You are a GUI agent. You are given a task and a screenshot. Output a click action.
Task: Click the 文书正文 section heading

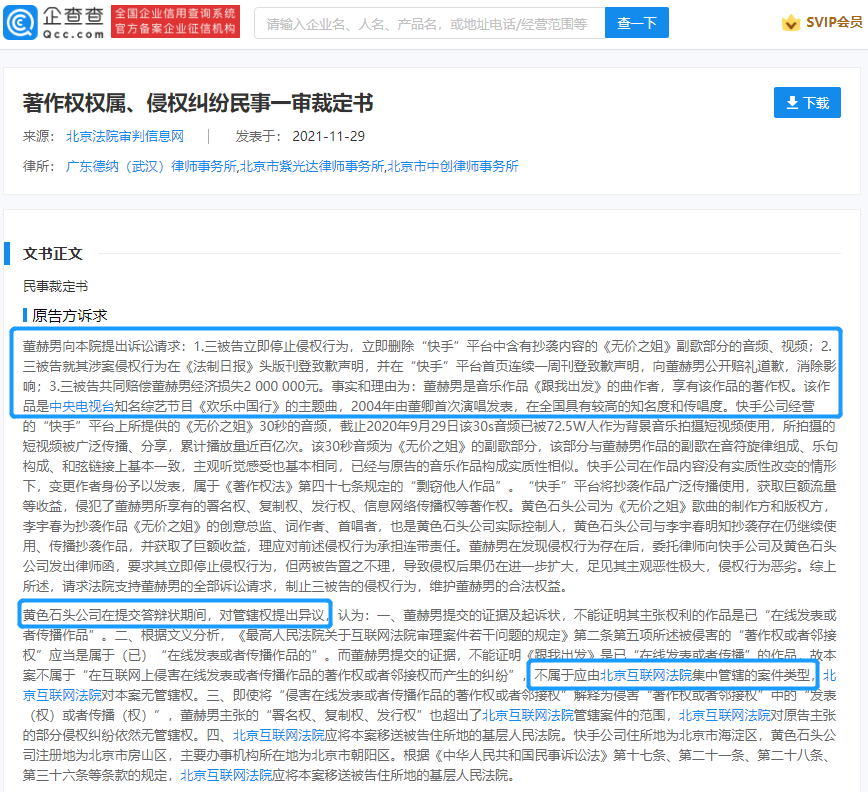pos(53,253)
